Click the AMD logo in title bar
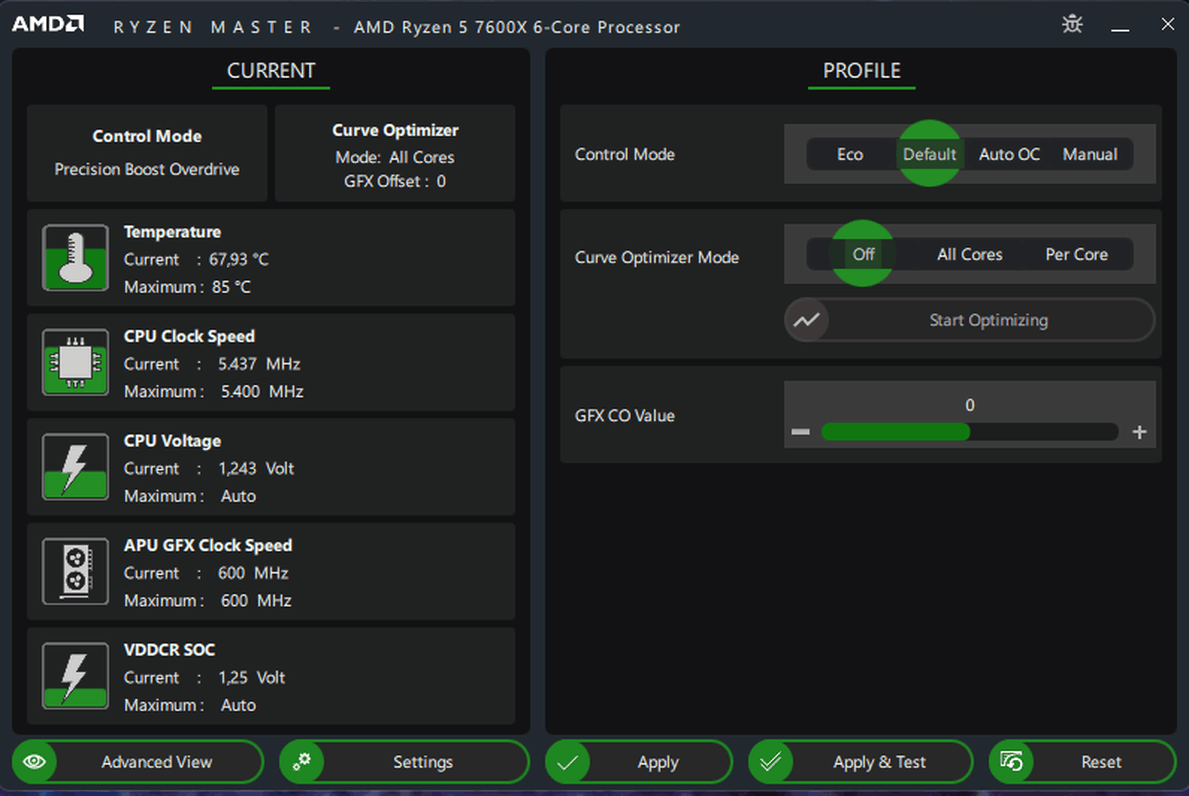Screen dimensions: 1189x796 [48, 24]
